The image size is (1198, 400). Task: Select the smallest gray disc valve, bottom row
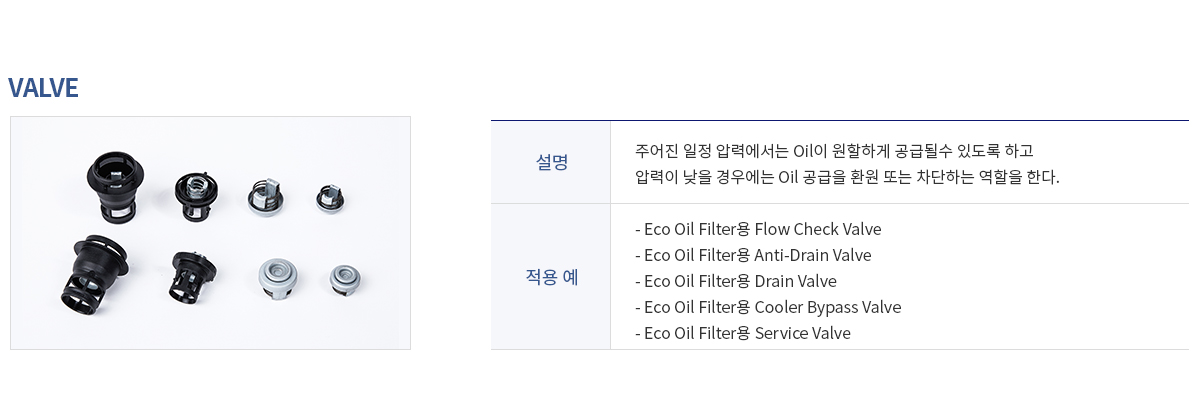[345, 279]
